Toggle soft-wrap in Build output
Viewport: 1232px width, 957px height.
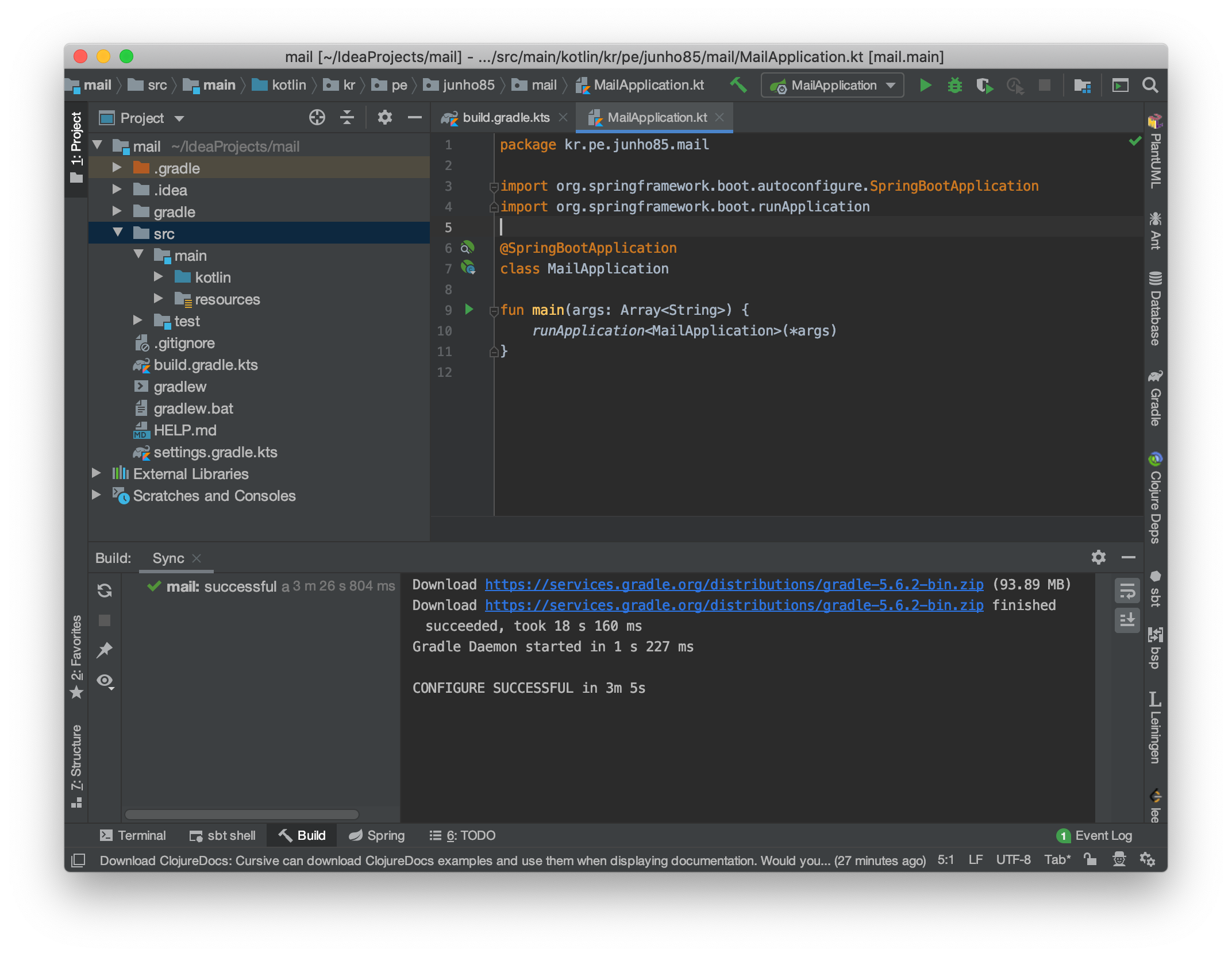click(1127, 591)
